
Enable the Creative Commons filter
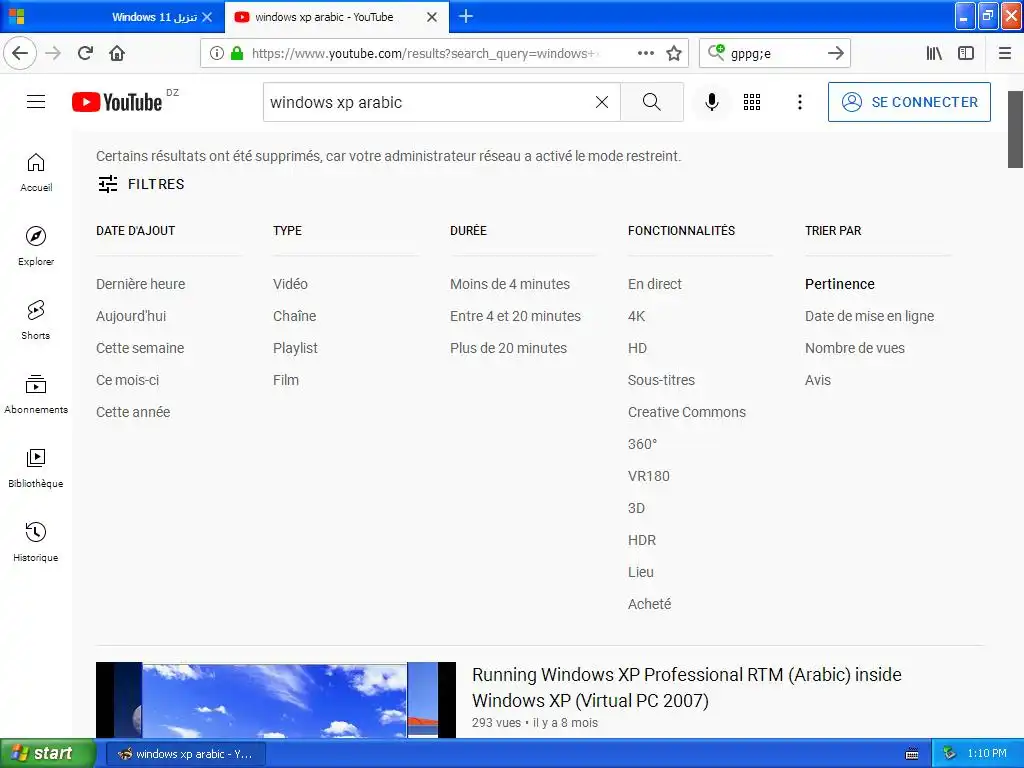tap(686, 412)
